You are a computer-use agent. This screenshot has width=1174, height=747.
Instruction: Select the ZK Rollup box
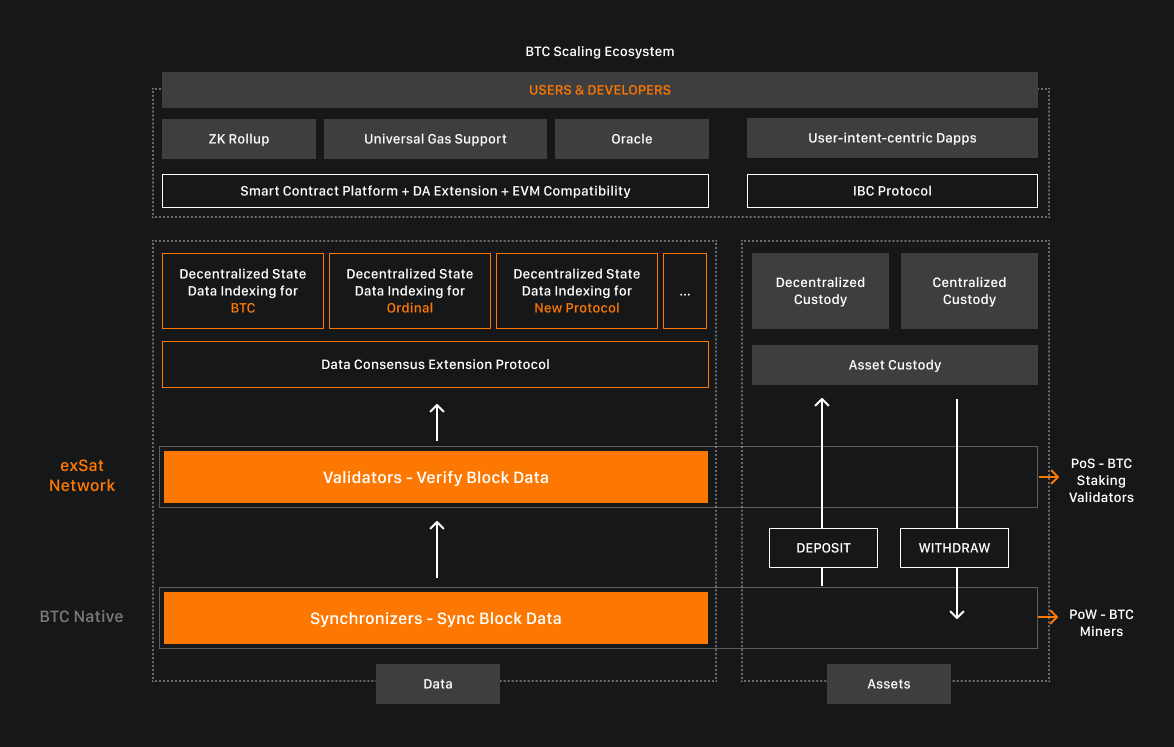coord(239,138)
